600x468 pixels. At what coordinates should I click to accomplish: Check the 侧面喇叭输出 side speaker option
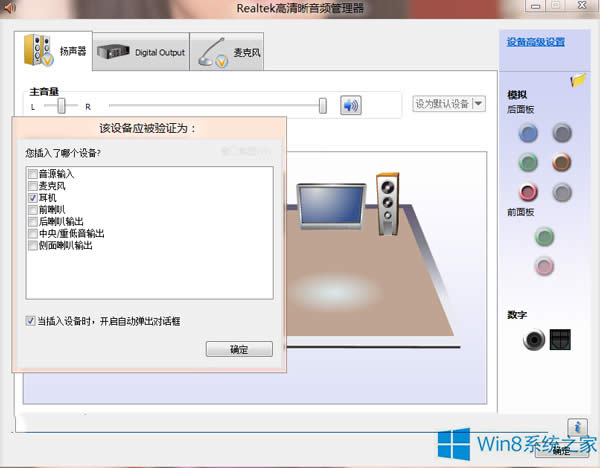point(33,245)
